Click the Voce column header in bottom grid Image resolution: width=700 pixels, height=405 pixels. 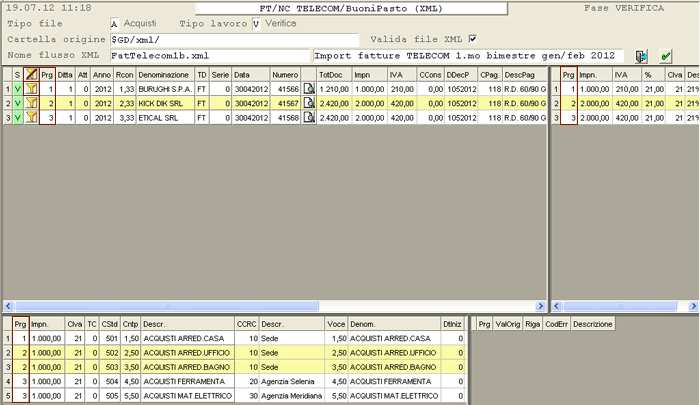(336, 324)
